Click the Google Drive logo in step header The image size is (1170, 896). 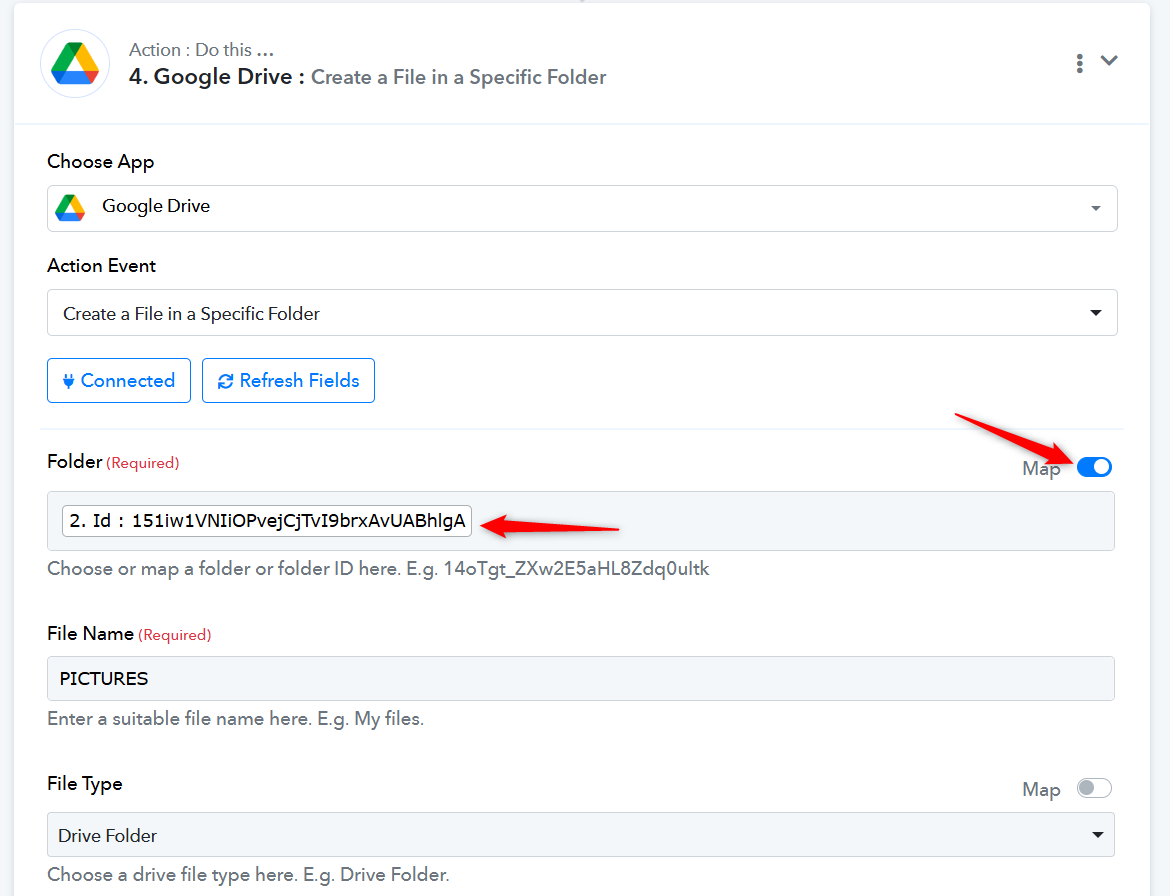[75, 63]
